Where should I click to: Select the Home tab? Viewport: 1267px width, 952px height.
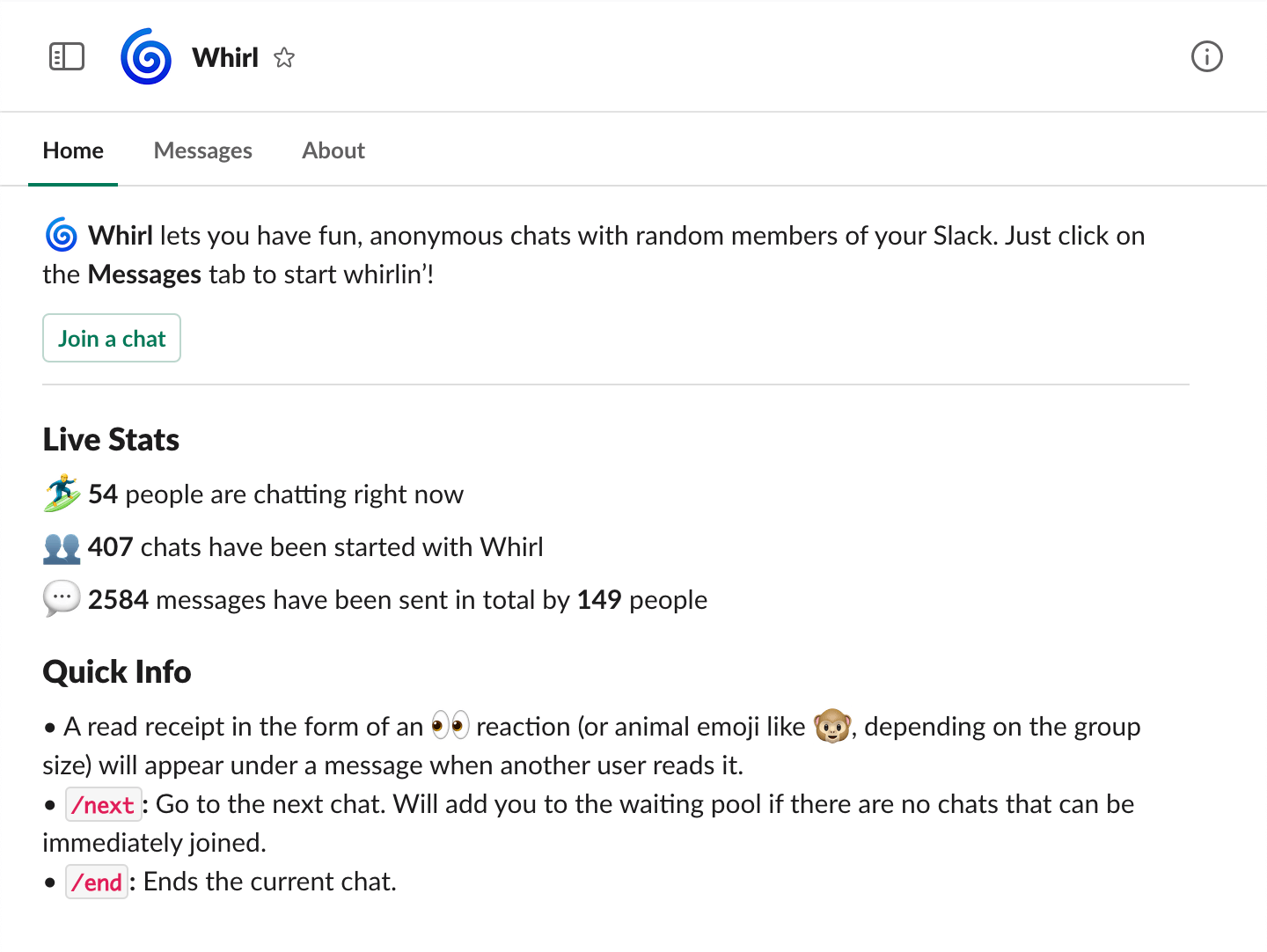(x=73, y=150)
